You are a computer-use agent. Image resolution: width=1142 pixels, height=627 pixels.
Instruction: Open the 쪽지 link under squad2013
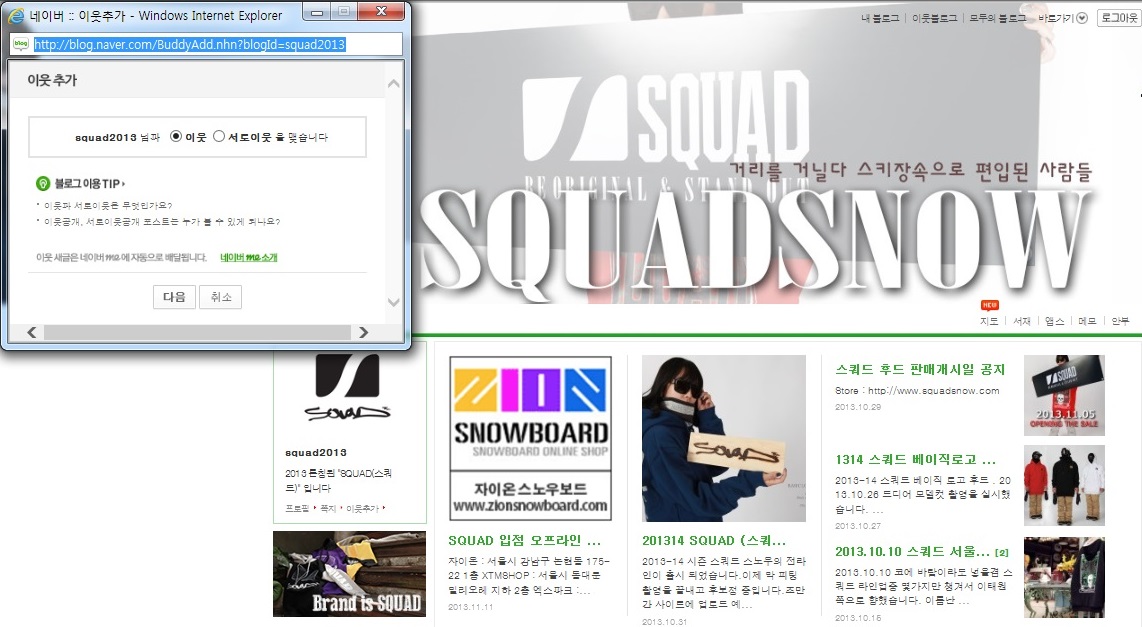(x=328, y=508)
